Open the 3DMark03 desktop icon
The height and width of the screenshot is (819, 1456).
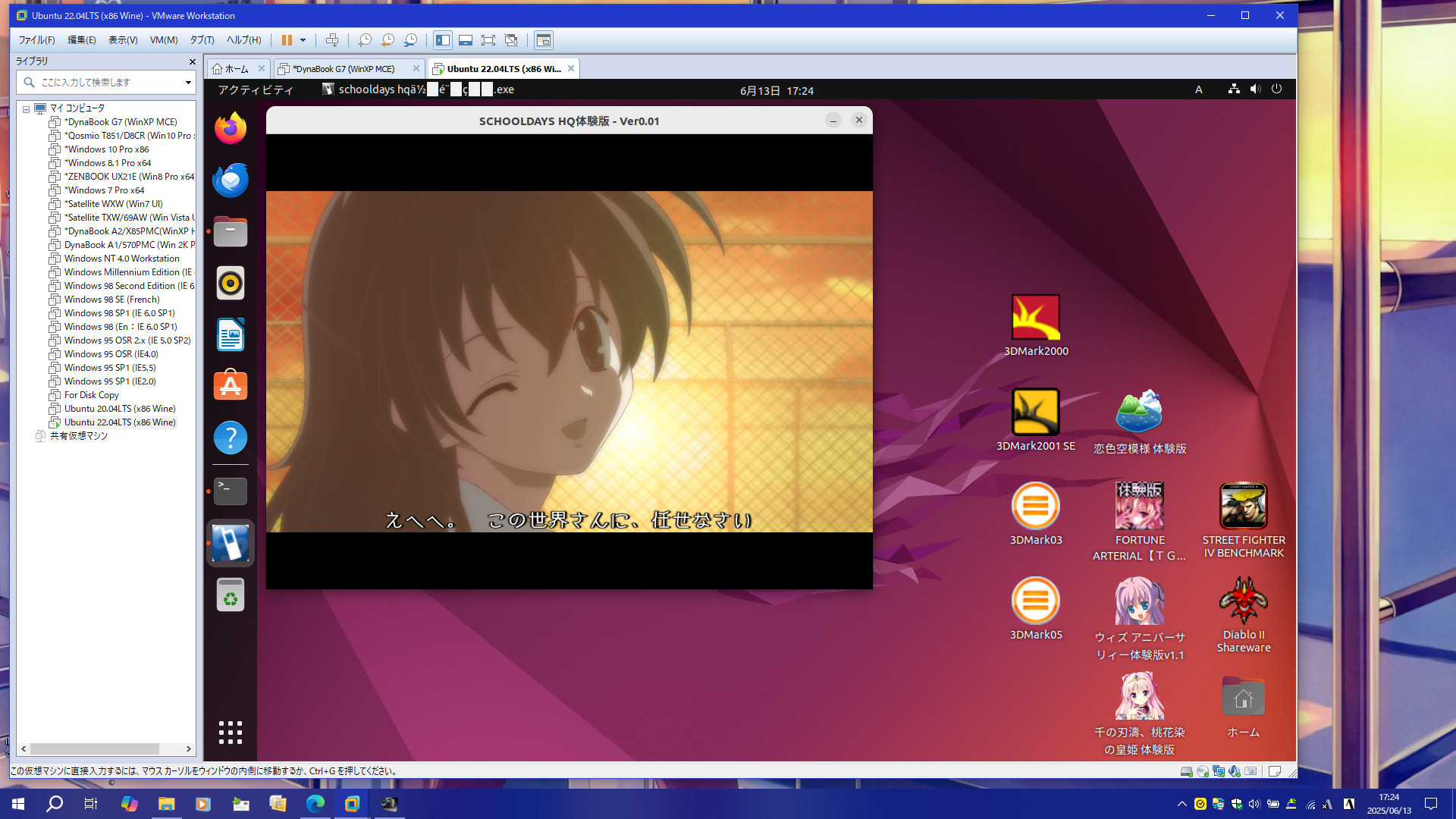[1036, 514]
